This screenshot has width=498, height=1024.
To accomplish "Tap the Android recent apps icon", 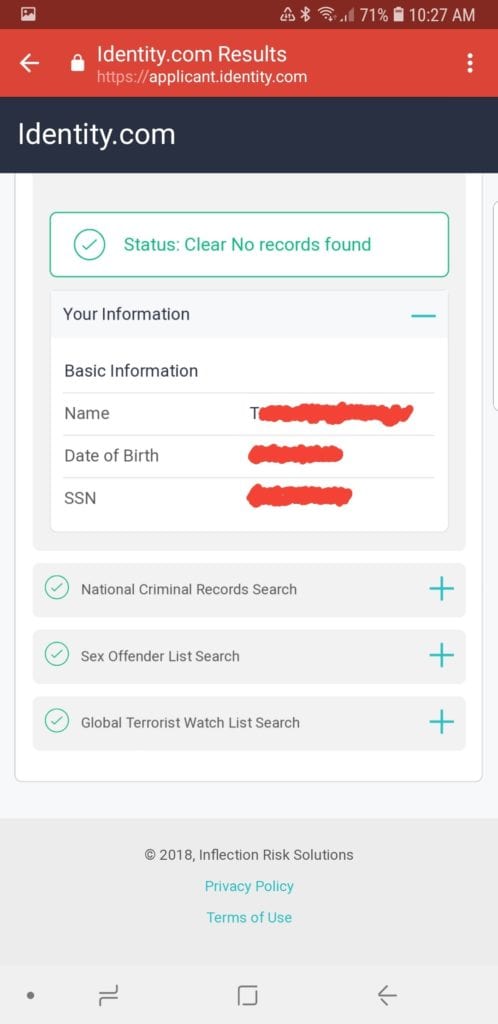I will pyautogui.click(x=108, y=995).
